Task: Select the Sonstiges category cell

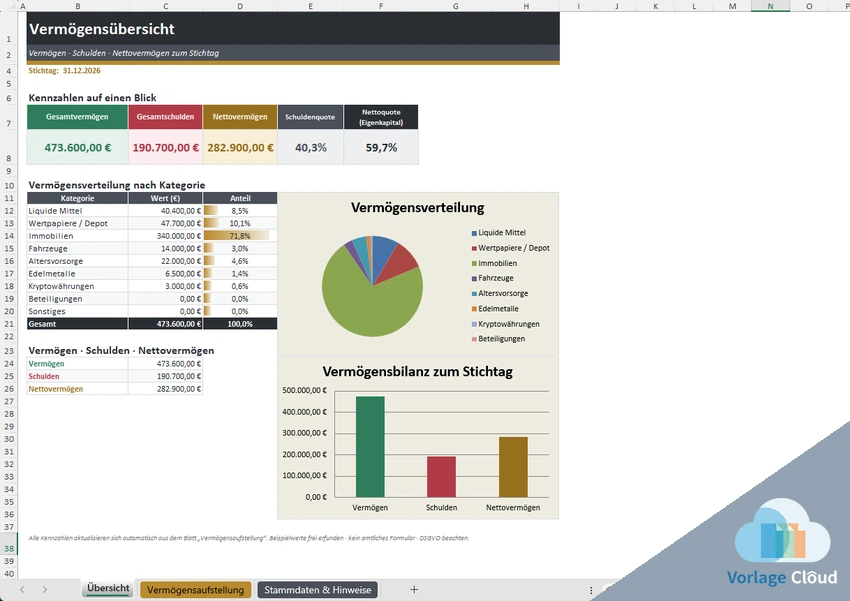Action: click(x=78, y=311)
